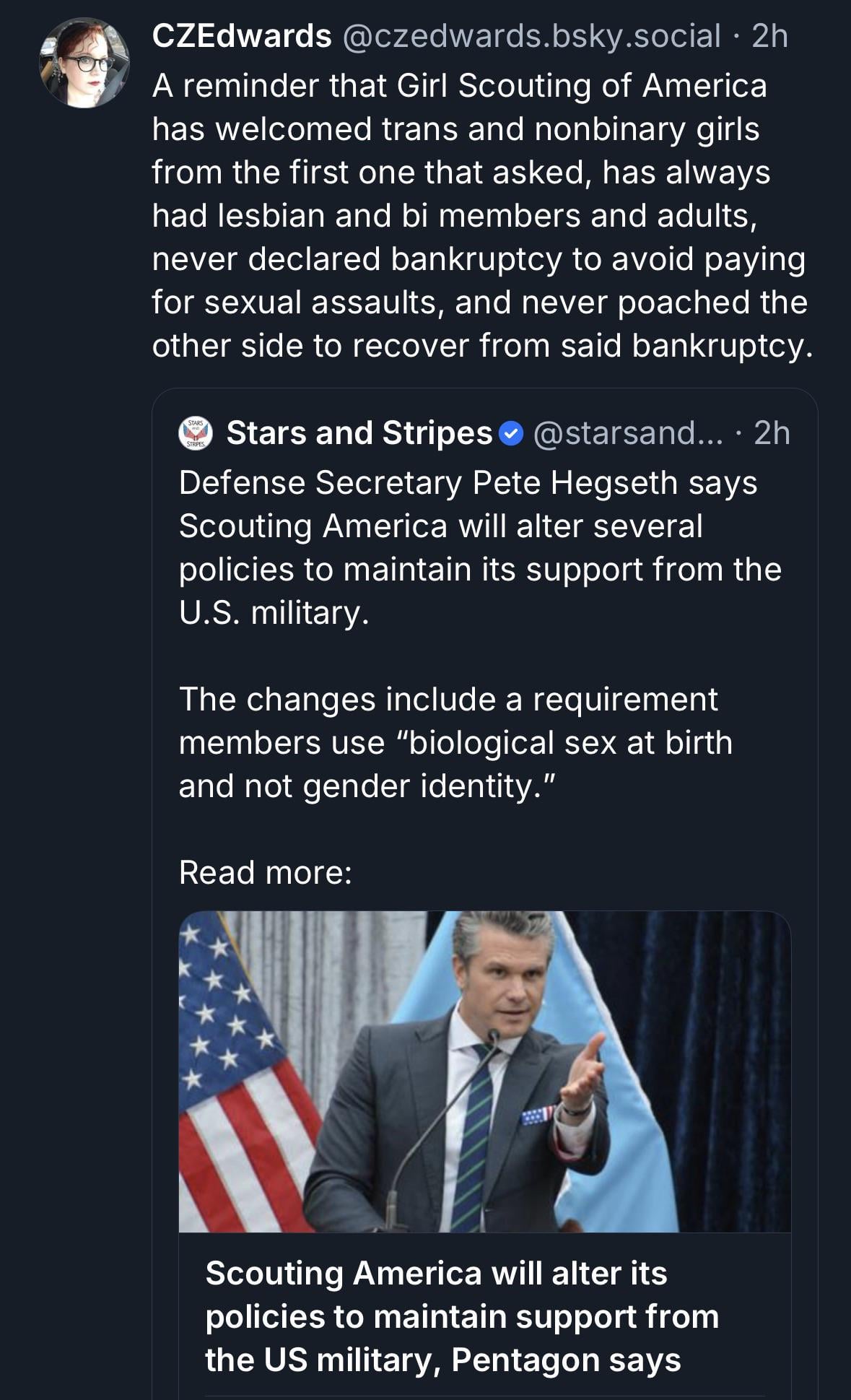851x1400 pixels.
Task: Click the headline "Scouting America will alter its policies"
Action: (462, 1316)
